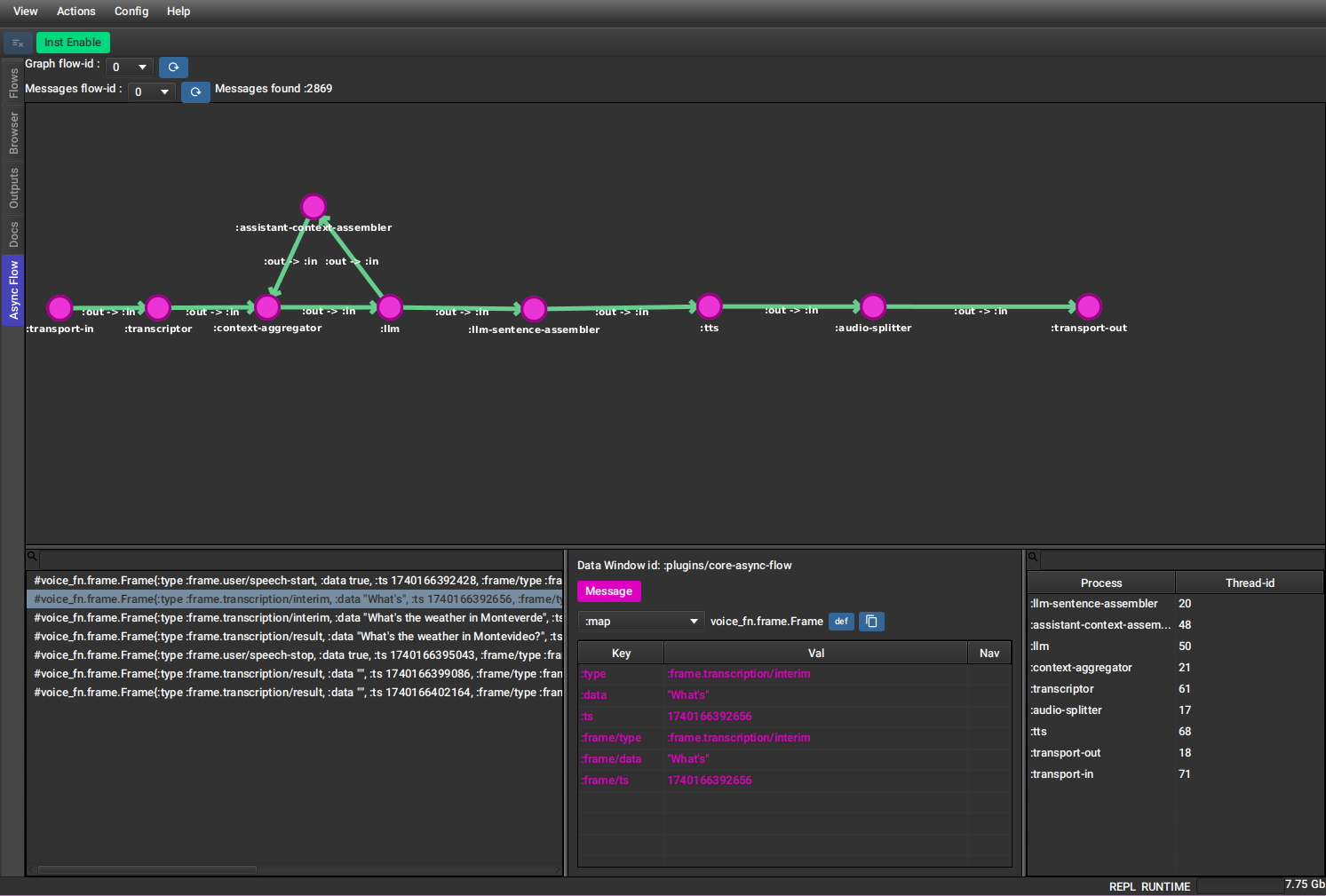Click the messages search input field
The height and width of the screenshot is (896, 1326).
click(x=301, y=558)
